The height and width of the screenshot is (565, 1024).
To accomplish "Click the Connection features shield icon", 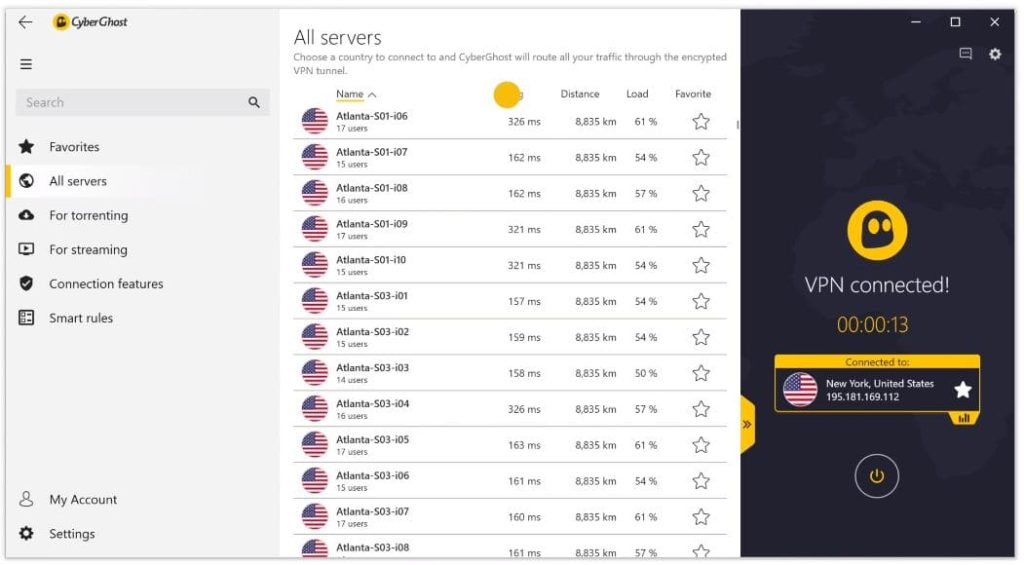I will point(26,283).
